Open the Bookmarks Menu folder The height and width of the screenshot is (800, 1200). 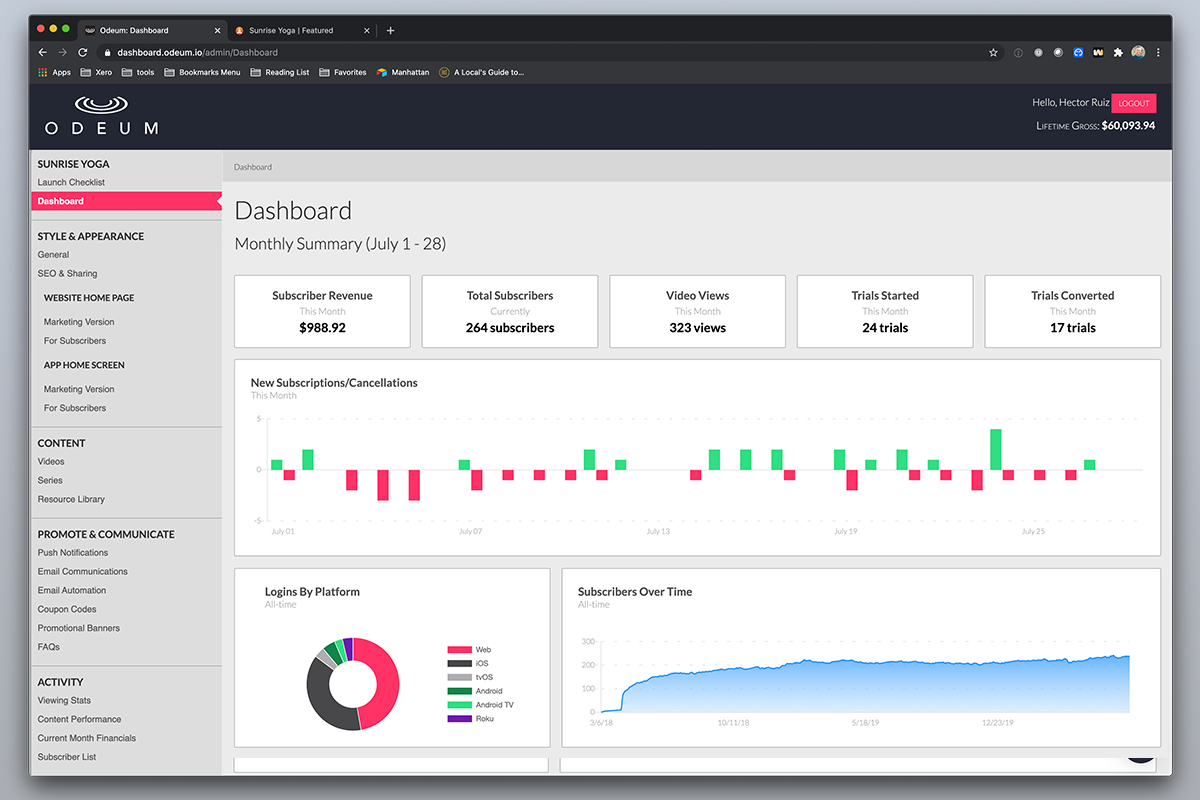[x=202, y=72]
